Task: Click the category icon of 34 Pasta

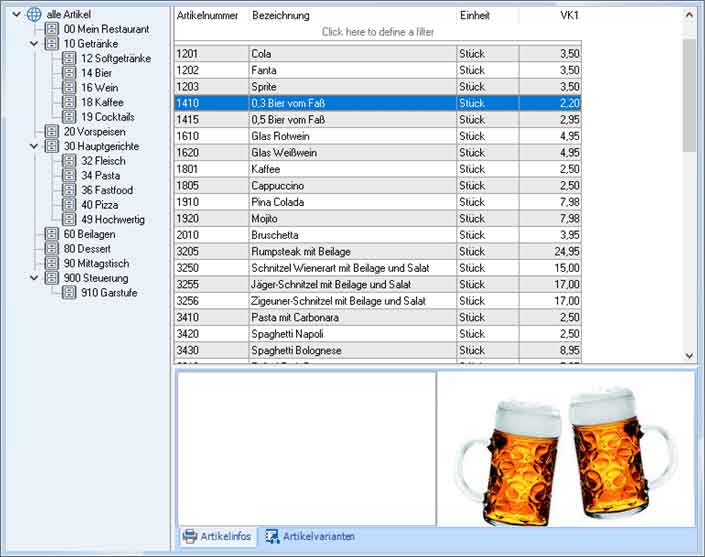Action: click(69, 175)
